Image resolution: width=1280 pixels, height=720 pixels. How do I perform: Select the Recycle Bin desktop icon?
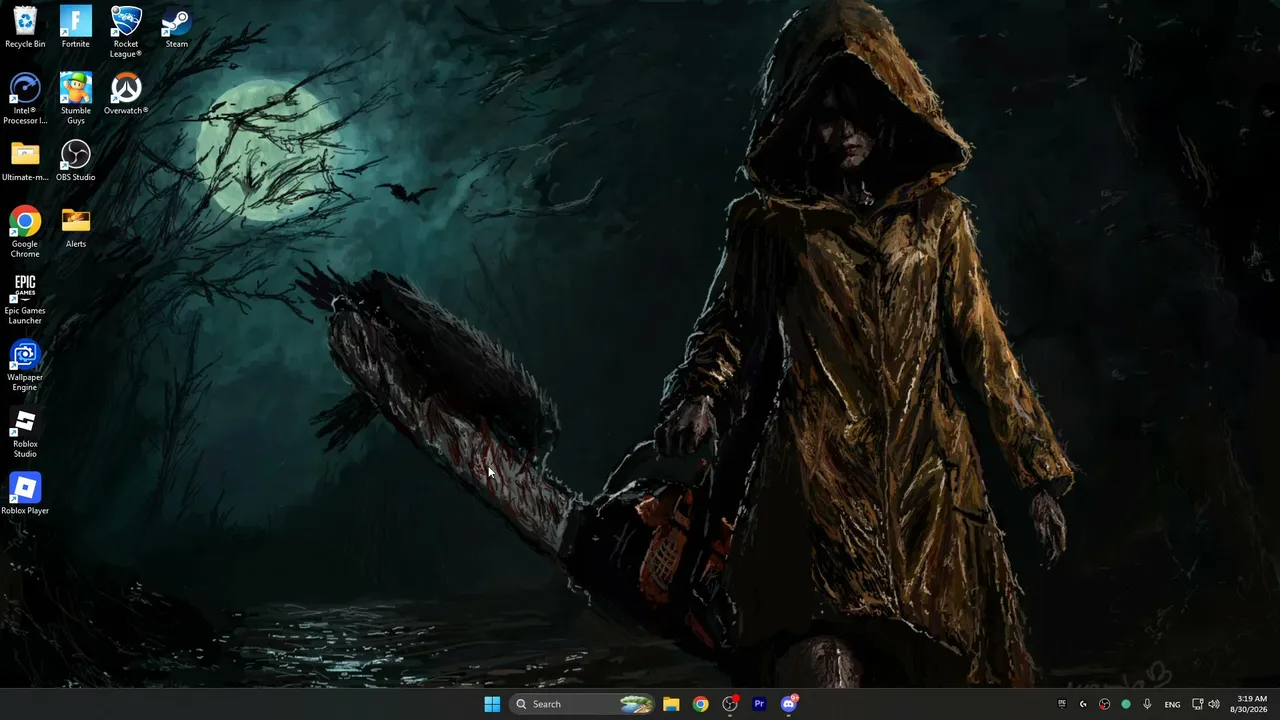[x=25, y=27]
